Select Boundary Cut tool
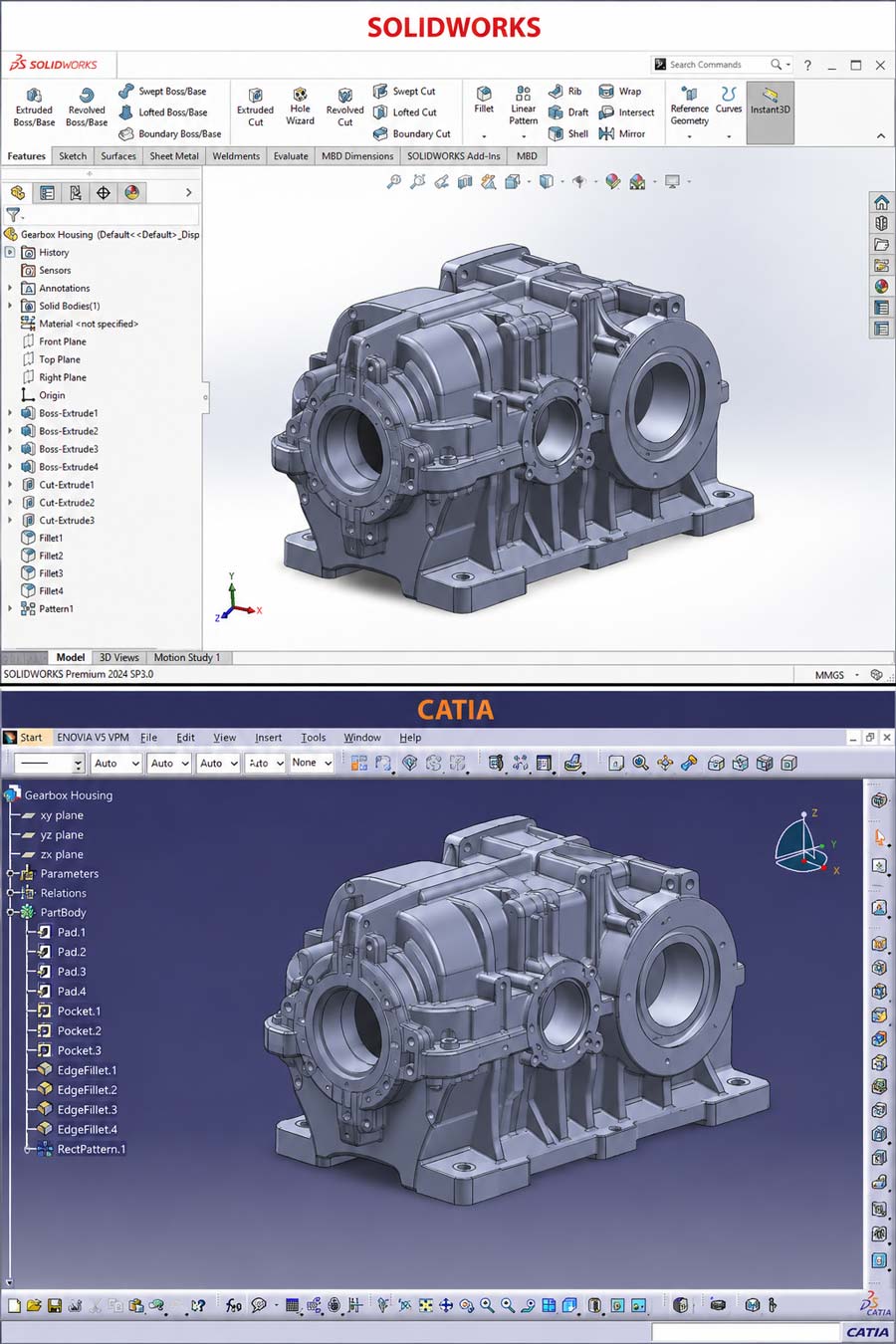Screen dimensions: 896x1344 click(x=412, y=133)
